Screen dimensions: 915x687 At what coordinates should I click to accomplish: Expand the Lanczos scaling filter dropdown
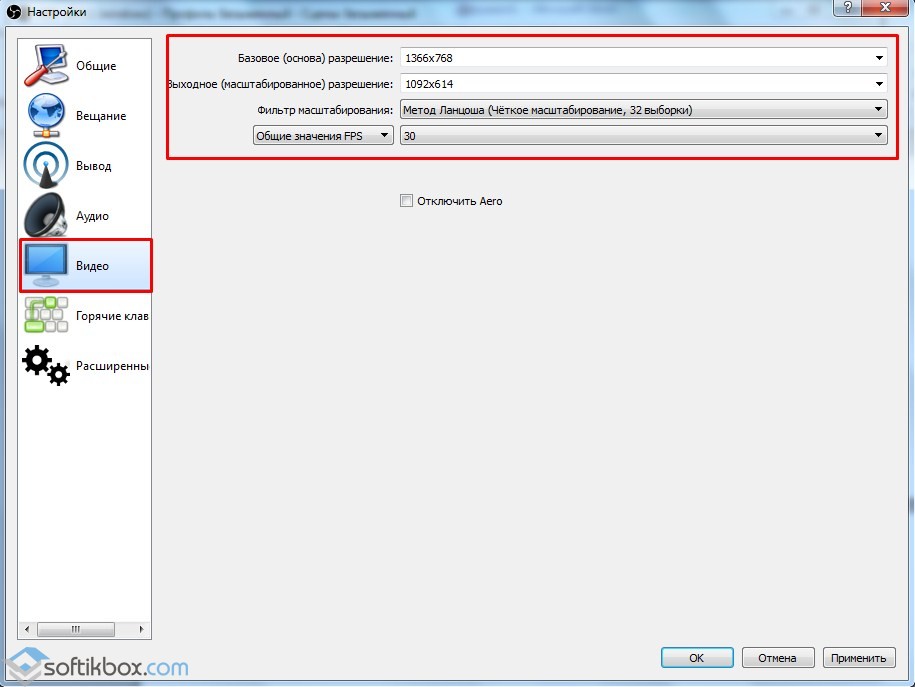[643, 110]
